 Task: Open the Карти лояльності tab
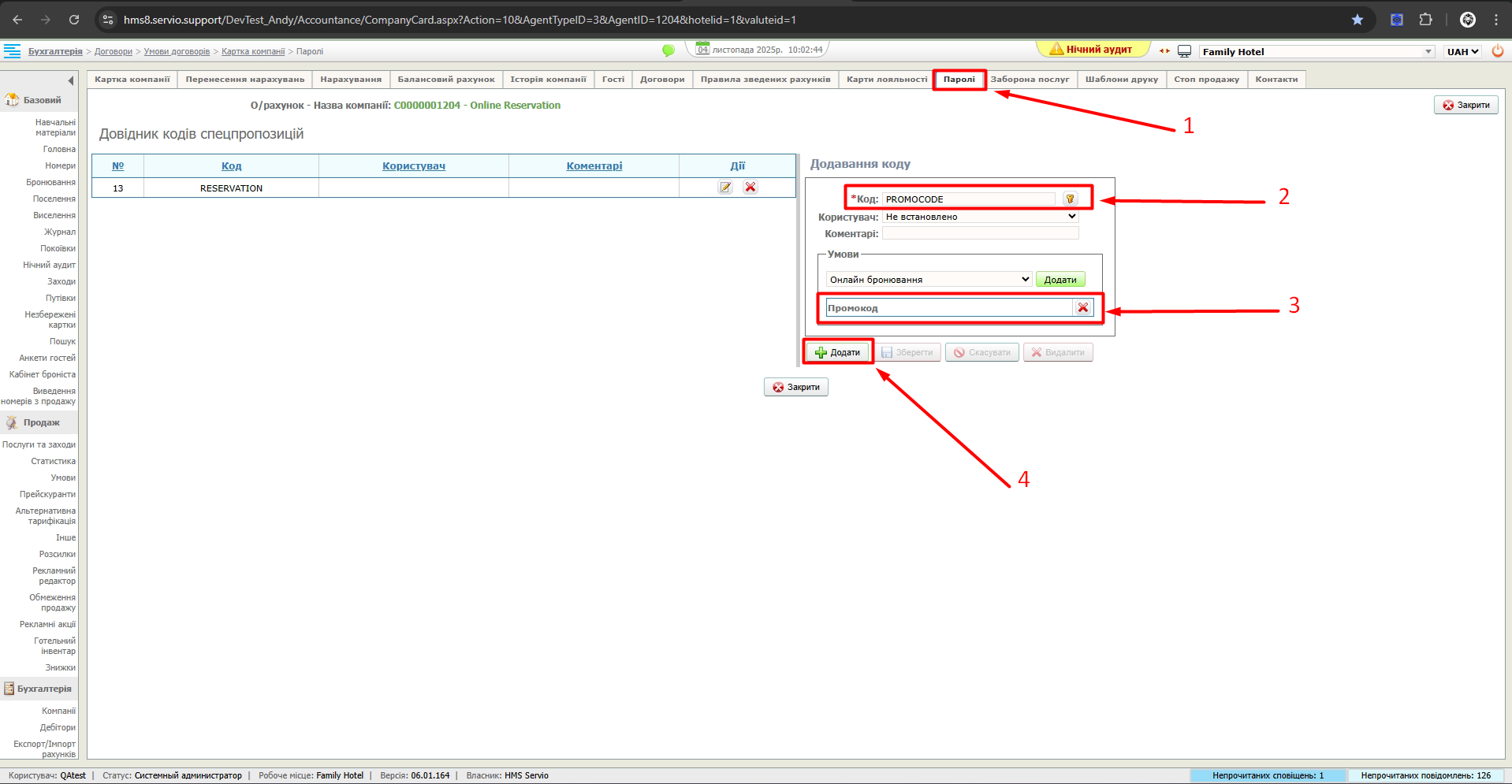(886, 80)
